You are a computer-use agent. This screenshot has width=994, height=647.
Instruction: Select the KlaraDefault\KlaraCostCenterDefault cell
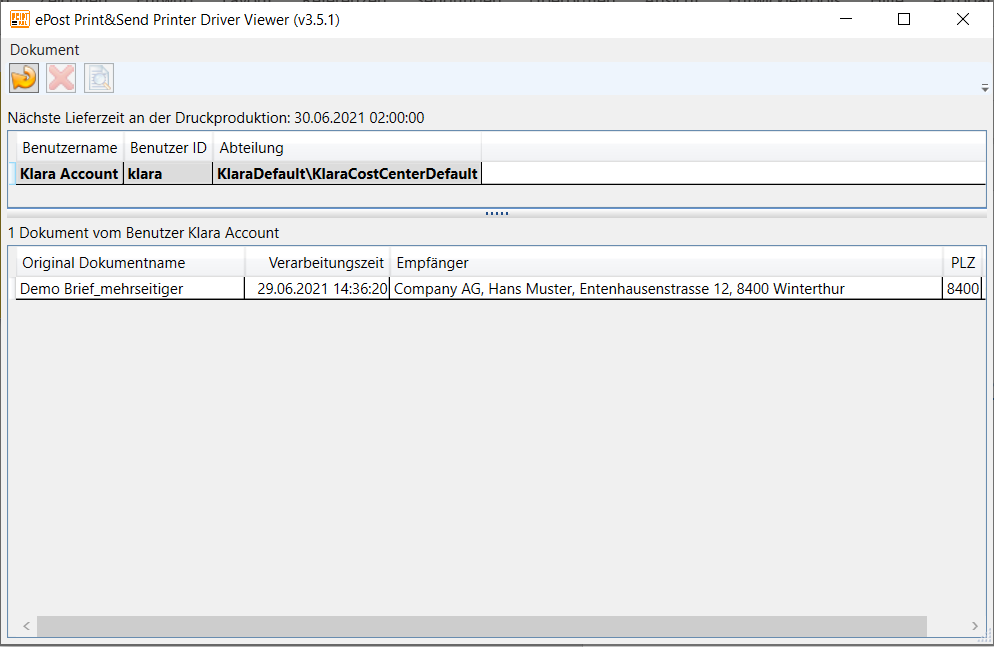tap(347, 173)
